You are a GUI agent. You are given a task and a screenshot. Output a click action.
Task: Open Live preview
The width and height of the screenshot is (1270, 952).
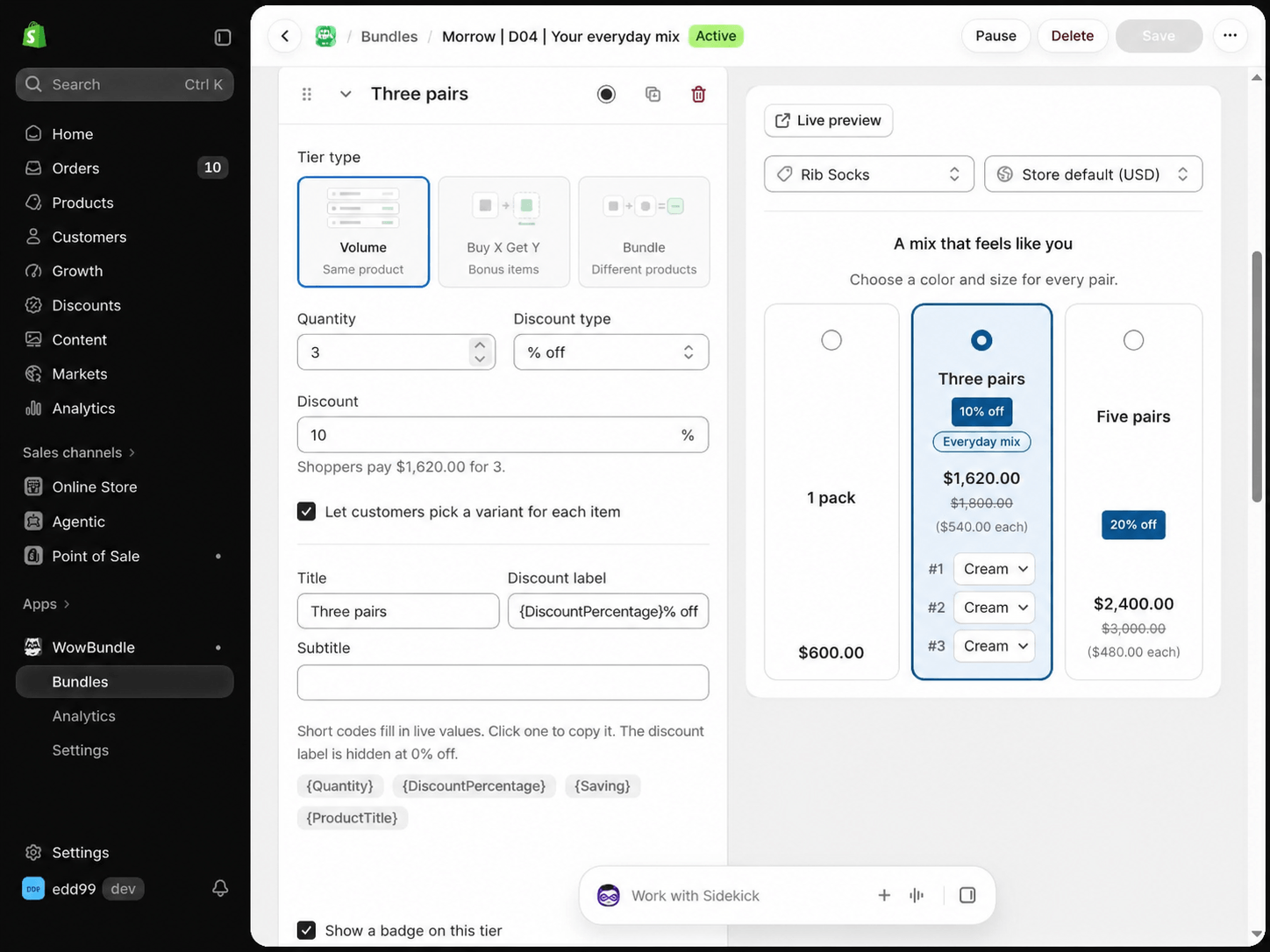[x=829, y=120]
